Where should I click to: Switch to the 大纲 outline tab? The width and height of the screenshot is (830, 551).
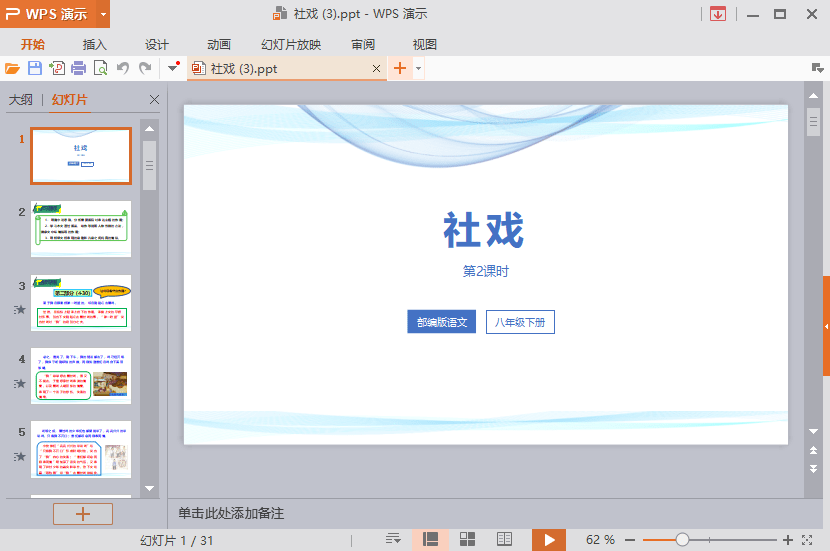tap(21, 100)
